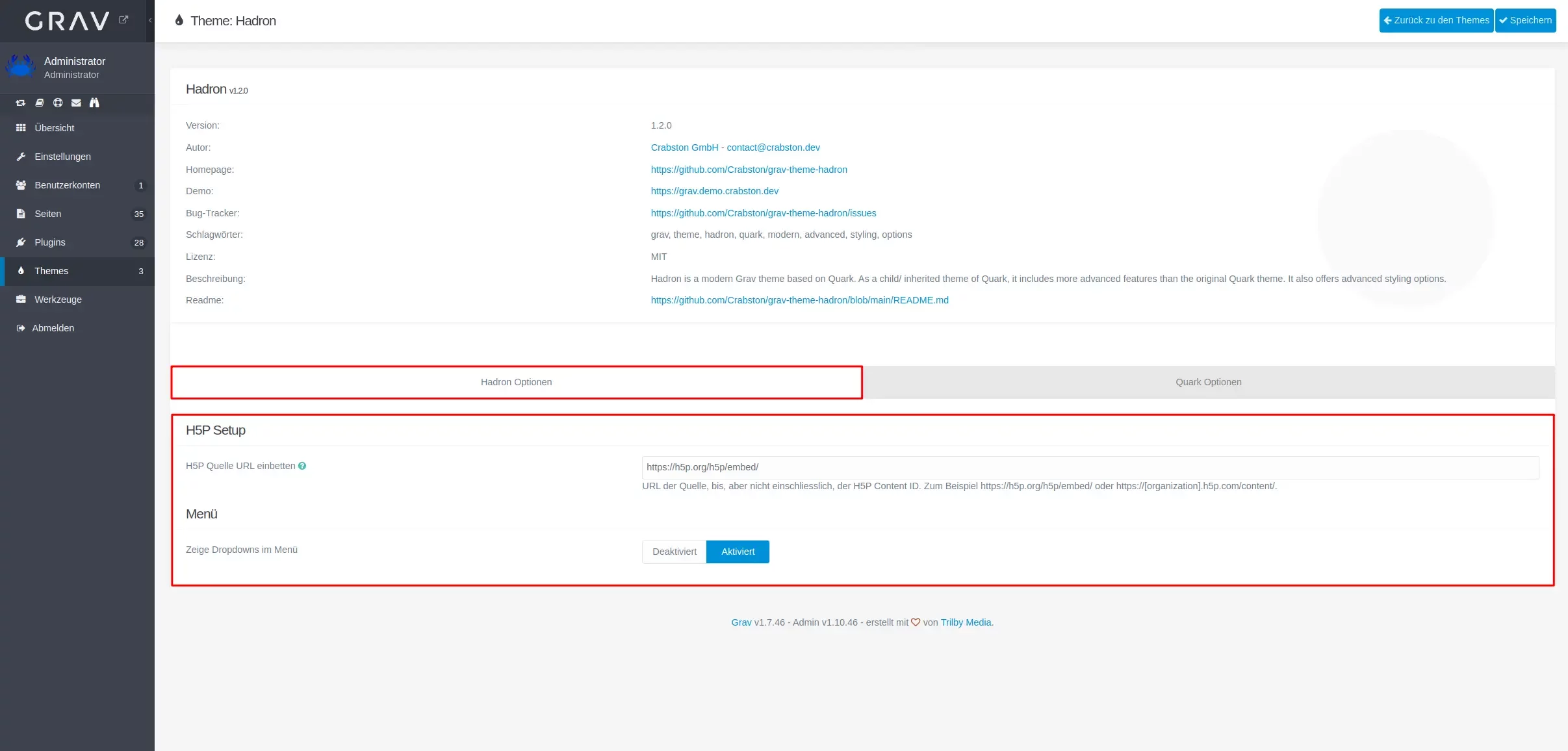The width and height of the screenshot is (1568, 751).
Task: Click Zurück zu den Themes button
Action: click(1436, 20)
